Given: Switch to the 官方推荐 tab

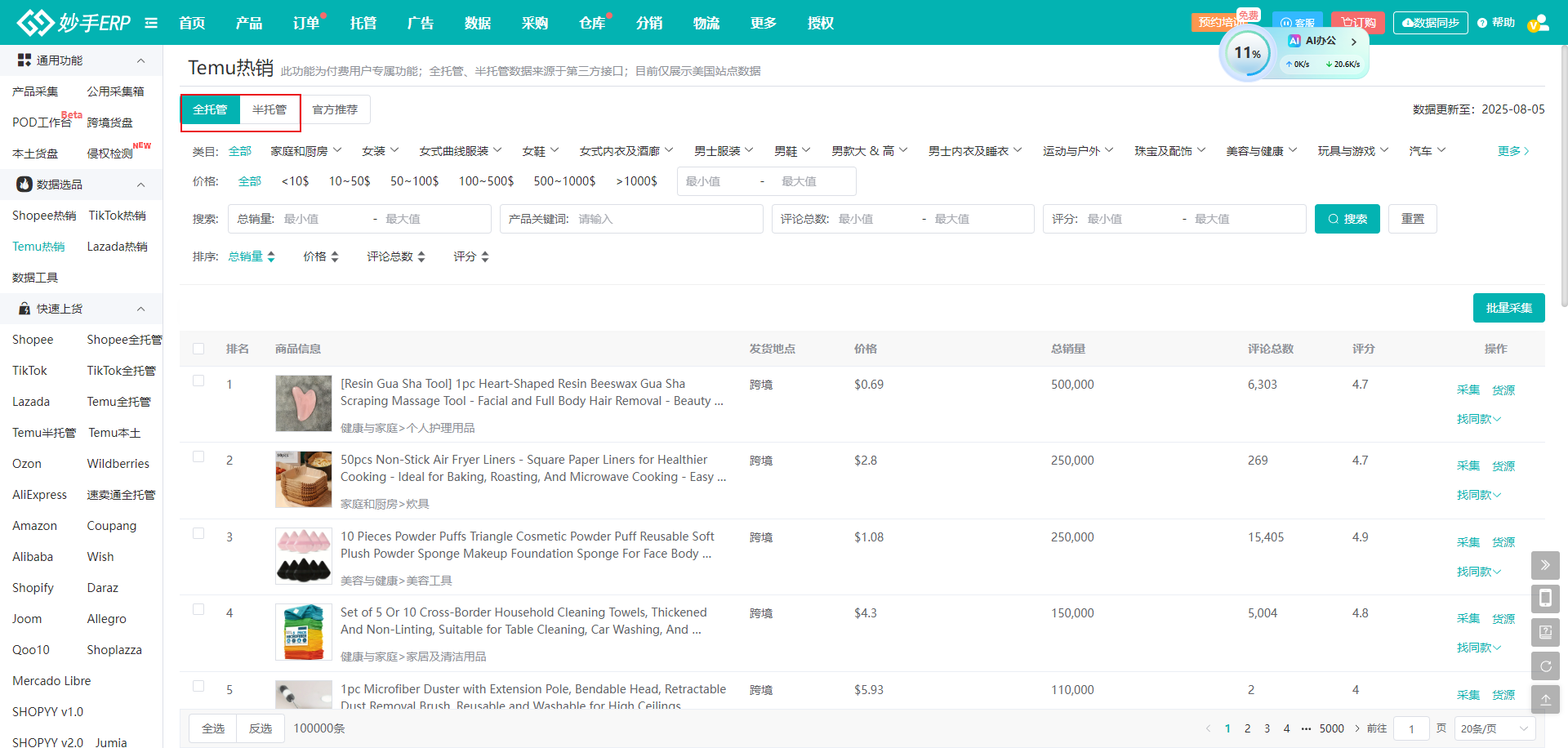Looking at the screenshot, I should (335, 109).
